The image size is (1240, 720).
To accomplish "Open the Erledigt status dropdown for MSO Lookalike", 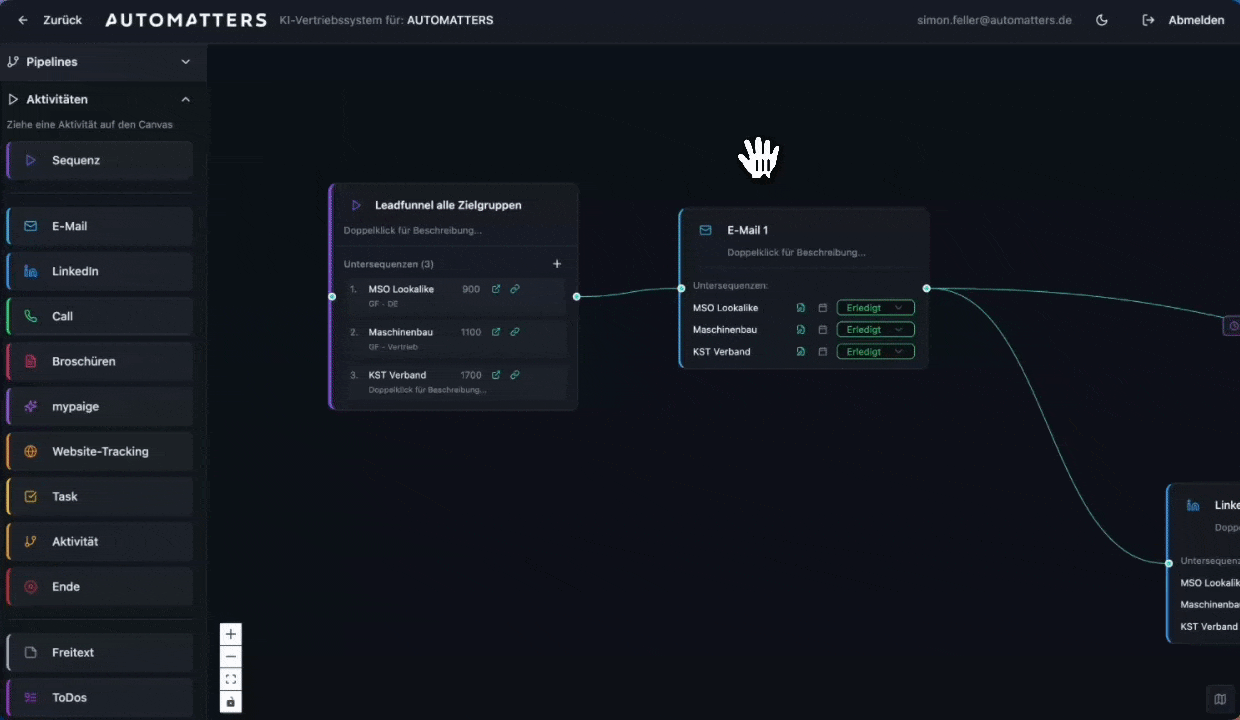I will (x=875, y=308).
